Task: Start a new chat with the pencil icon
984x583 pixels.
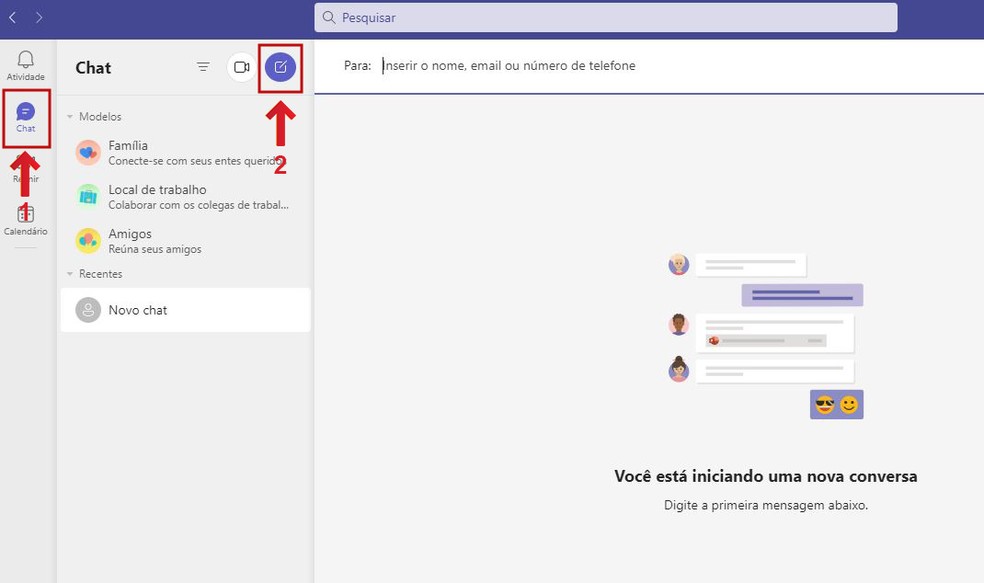Action: coord(279,67)
